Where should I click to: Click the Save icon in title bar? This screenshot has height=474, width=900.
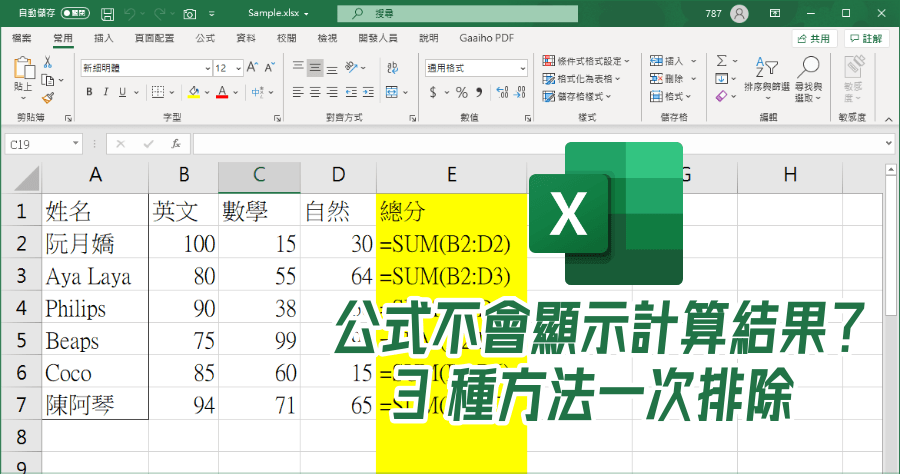click(x=107, y=14)
